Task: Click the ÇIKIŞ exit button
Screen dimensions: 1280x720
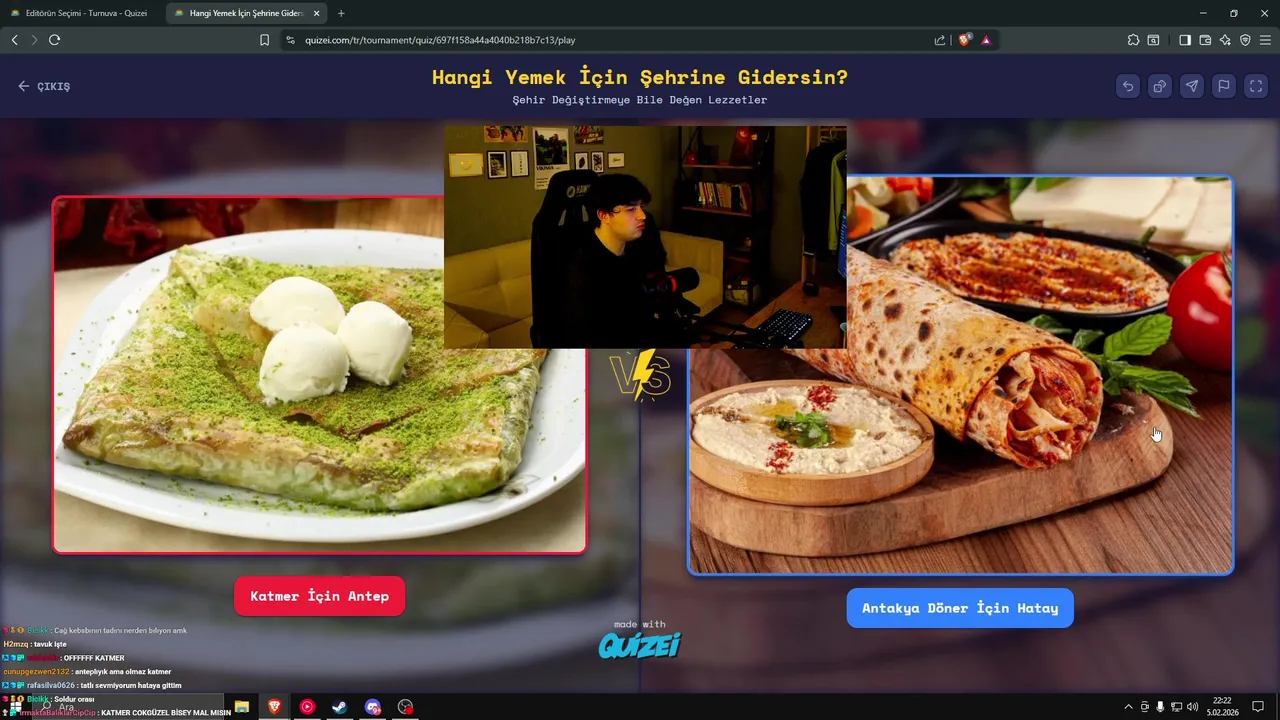Action: (x=44, y=86)
